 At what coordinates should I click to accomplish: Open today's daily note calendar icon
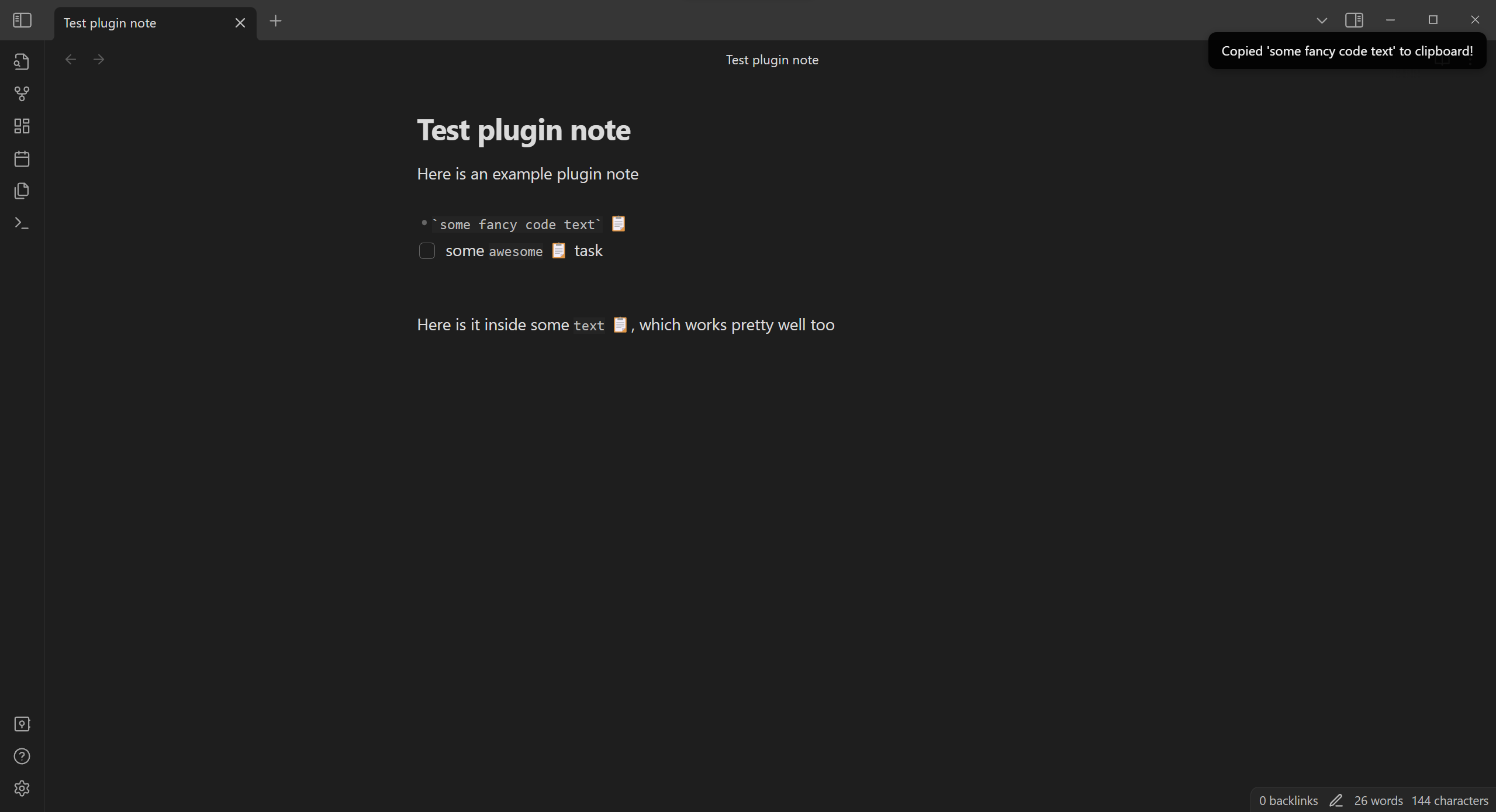(x=22, y=158)
